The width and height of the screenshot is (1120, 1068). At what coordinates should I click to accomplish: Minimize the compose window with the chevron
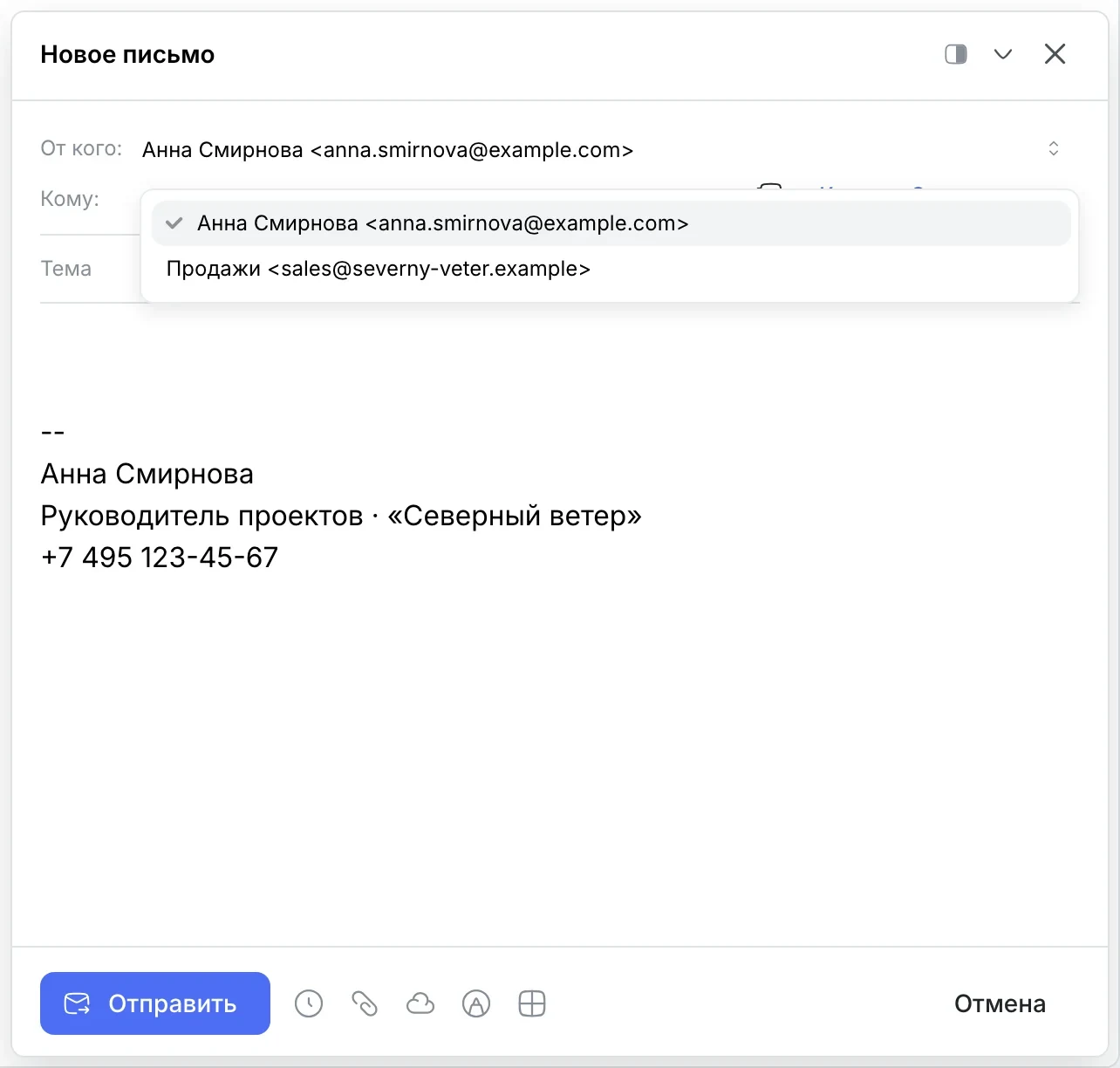pyautogui.click(x=1003, y=54)
